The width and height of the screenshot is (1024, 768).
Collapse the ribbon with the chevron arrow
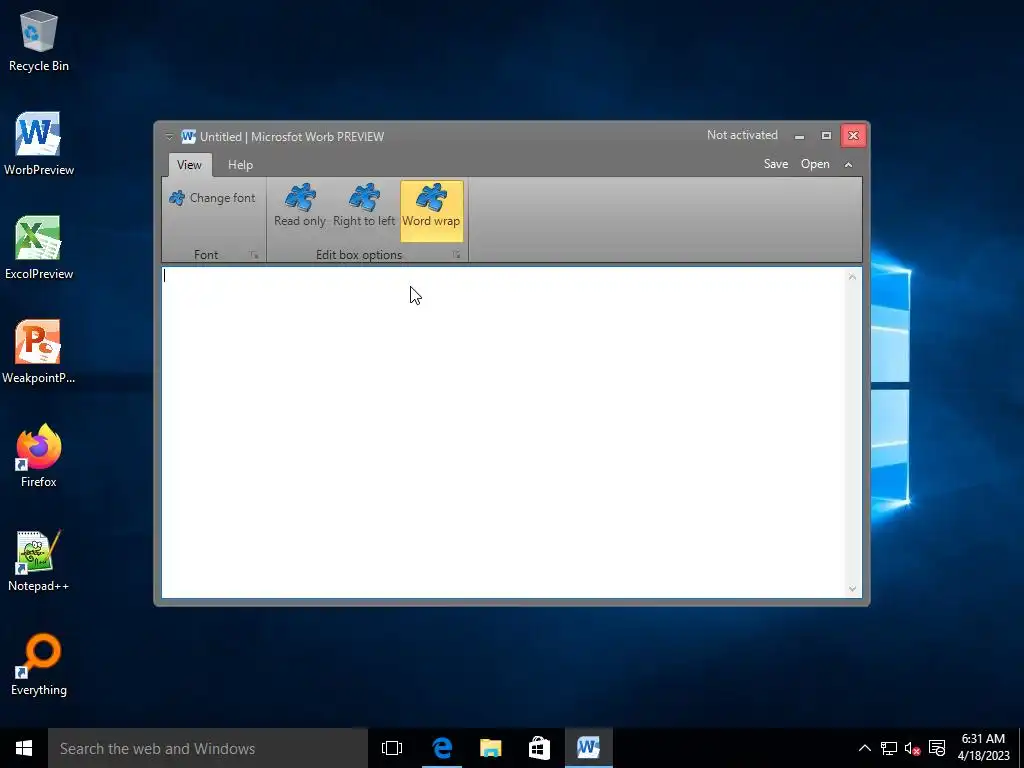pyautogui.click(x=848, y=165)
